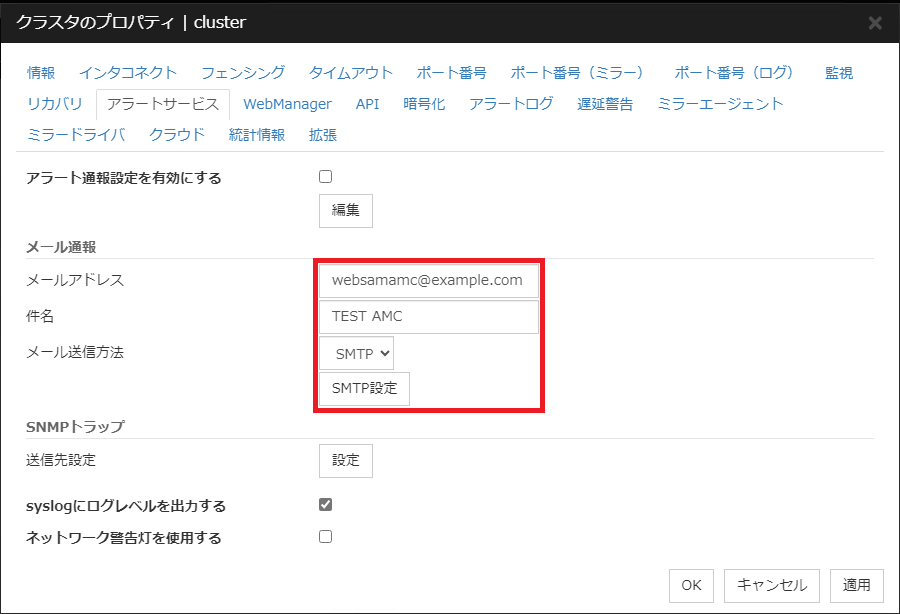900x614 pixels.
Task: Close the cluster properties dialog
Action: [874, 22]
